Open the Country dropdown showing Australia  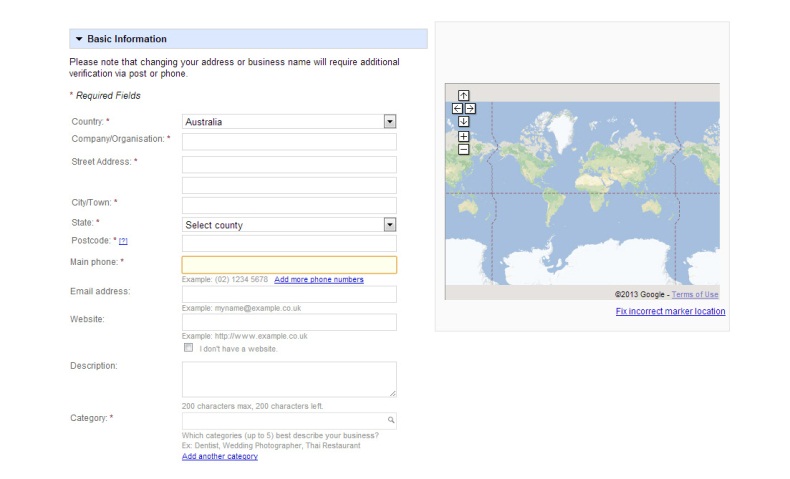point(289,121)
